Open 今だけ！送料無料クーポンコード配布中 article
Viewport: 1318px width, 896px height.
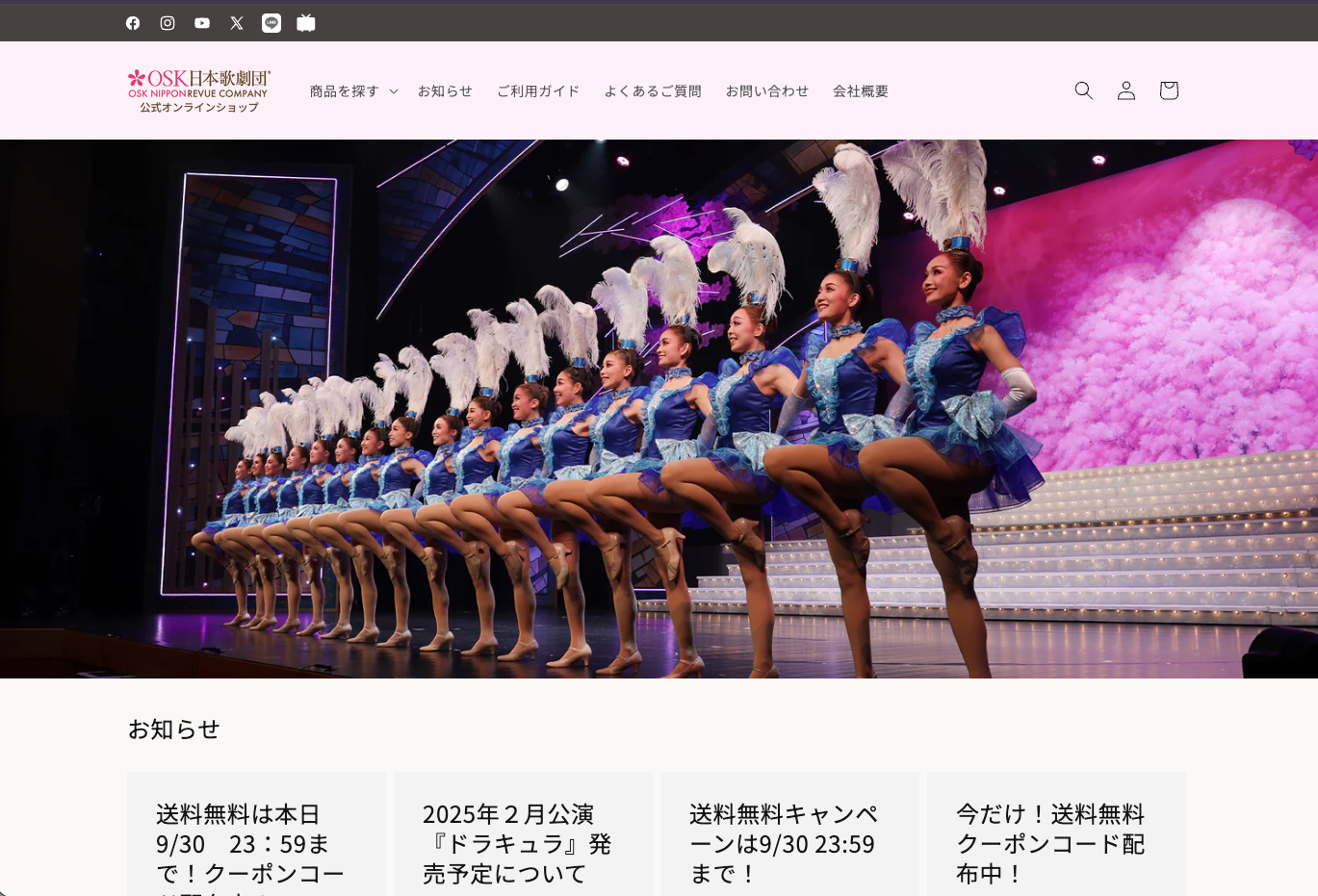tap(1050, 843)
